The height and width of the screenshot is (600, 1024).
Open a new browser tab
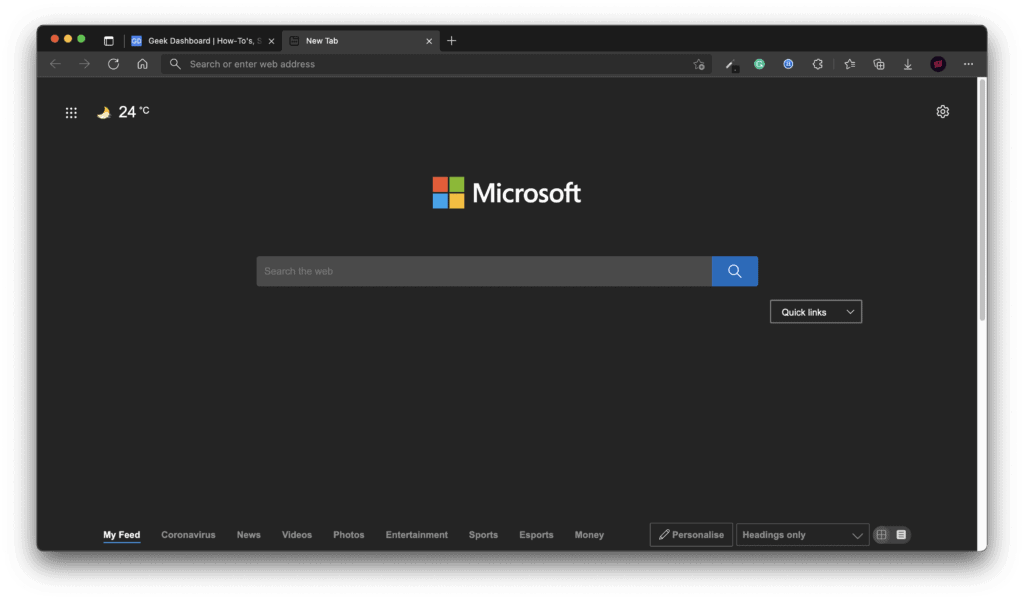tap(451, 41)
